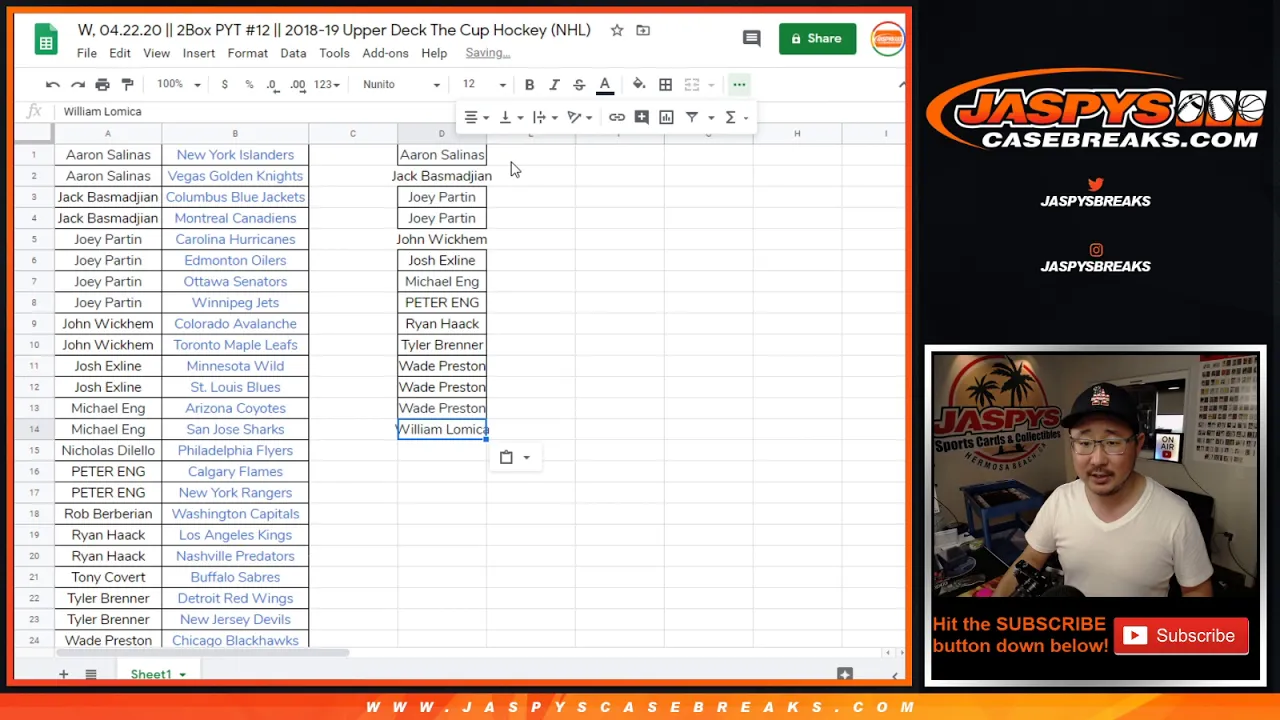
Task: Open the borders tool
Action: [665, 84]
